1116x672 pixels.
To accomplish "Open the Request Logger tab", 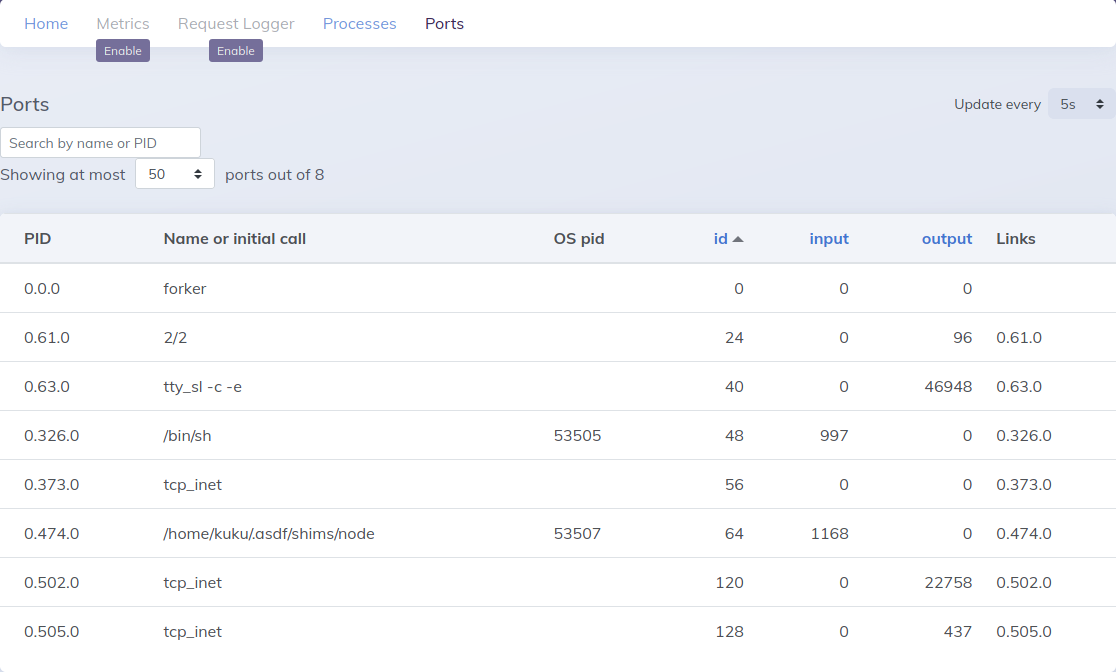I will click(x=236, y=23).
